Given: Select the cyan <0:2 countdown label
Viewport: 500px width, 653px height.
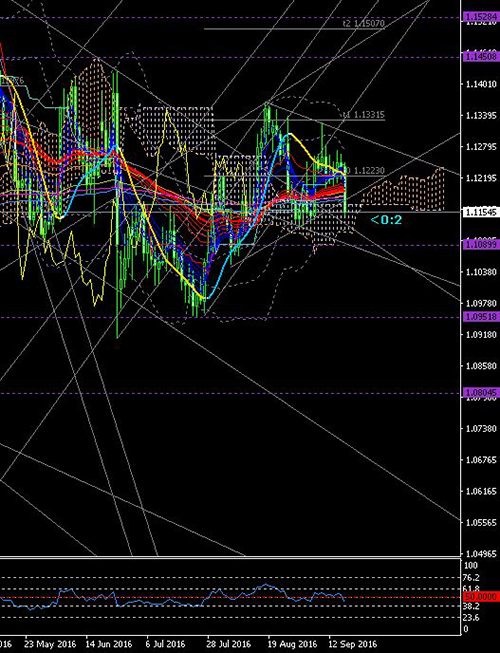Looking at the screenshot, I should tap(386, 220).
